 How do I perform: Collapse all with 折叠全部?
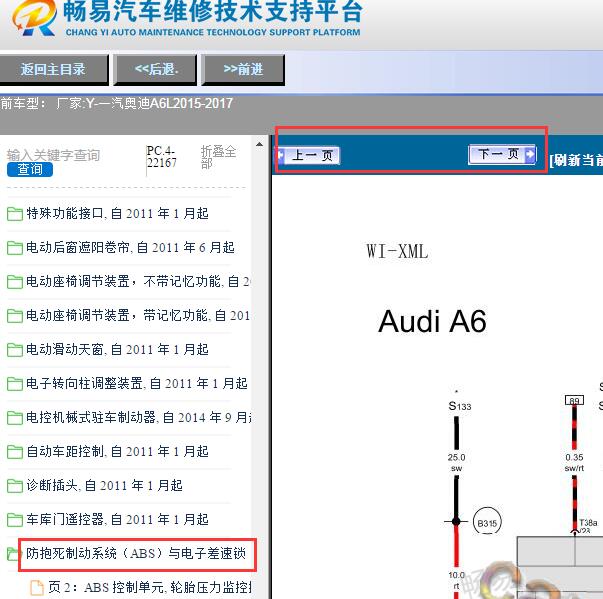pos(218,157)
